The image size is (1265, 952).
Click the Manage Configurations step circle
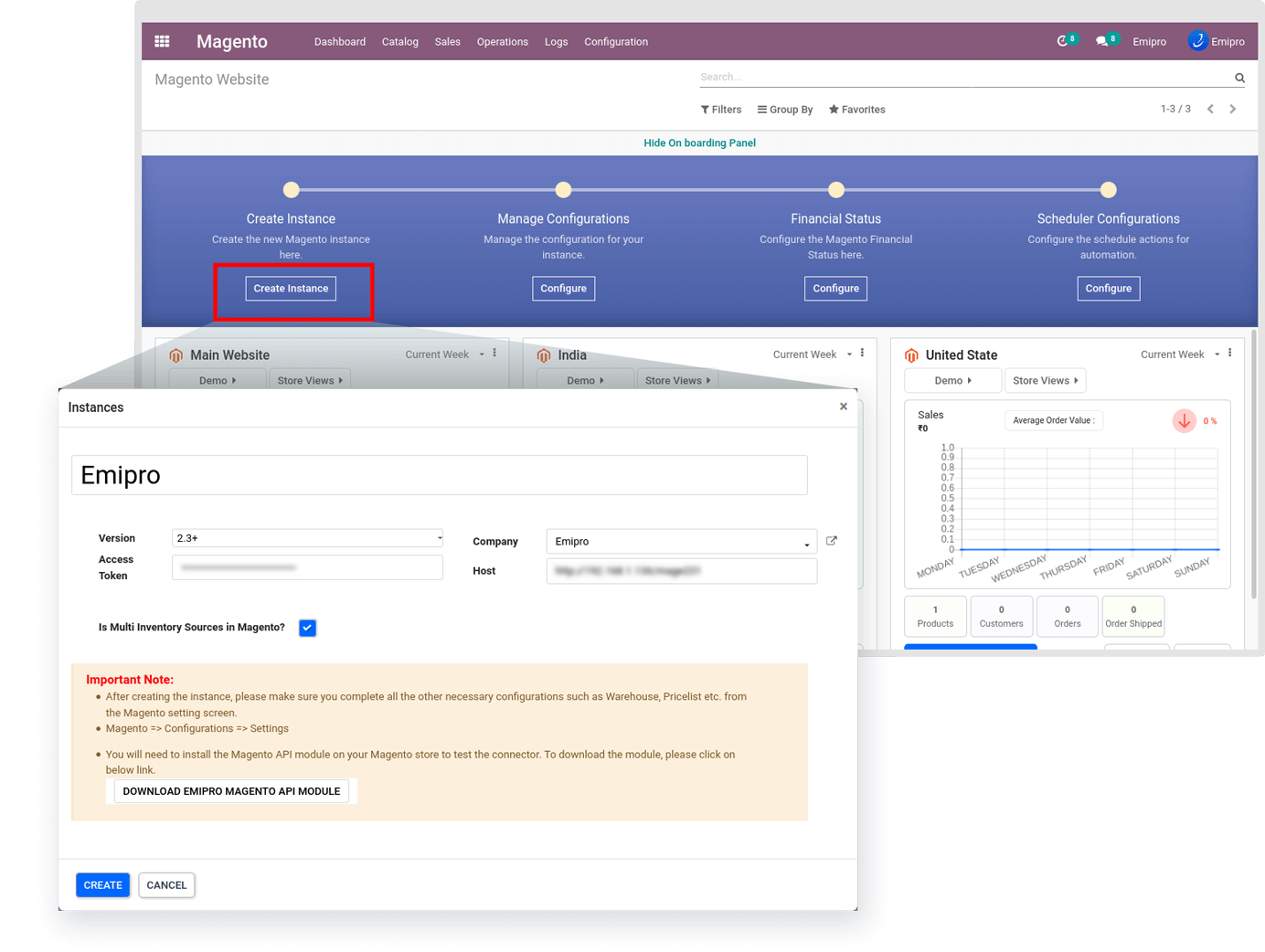(x=563, y=190)
